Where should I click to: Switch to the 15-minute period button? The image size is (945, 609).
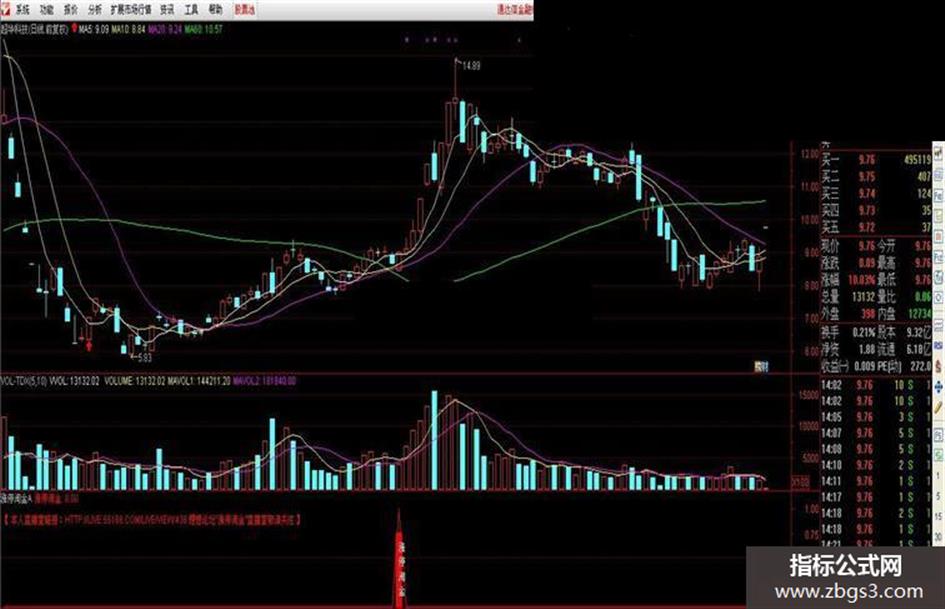point(938,517)
